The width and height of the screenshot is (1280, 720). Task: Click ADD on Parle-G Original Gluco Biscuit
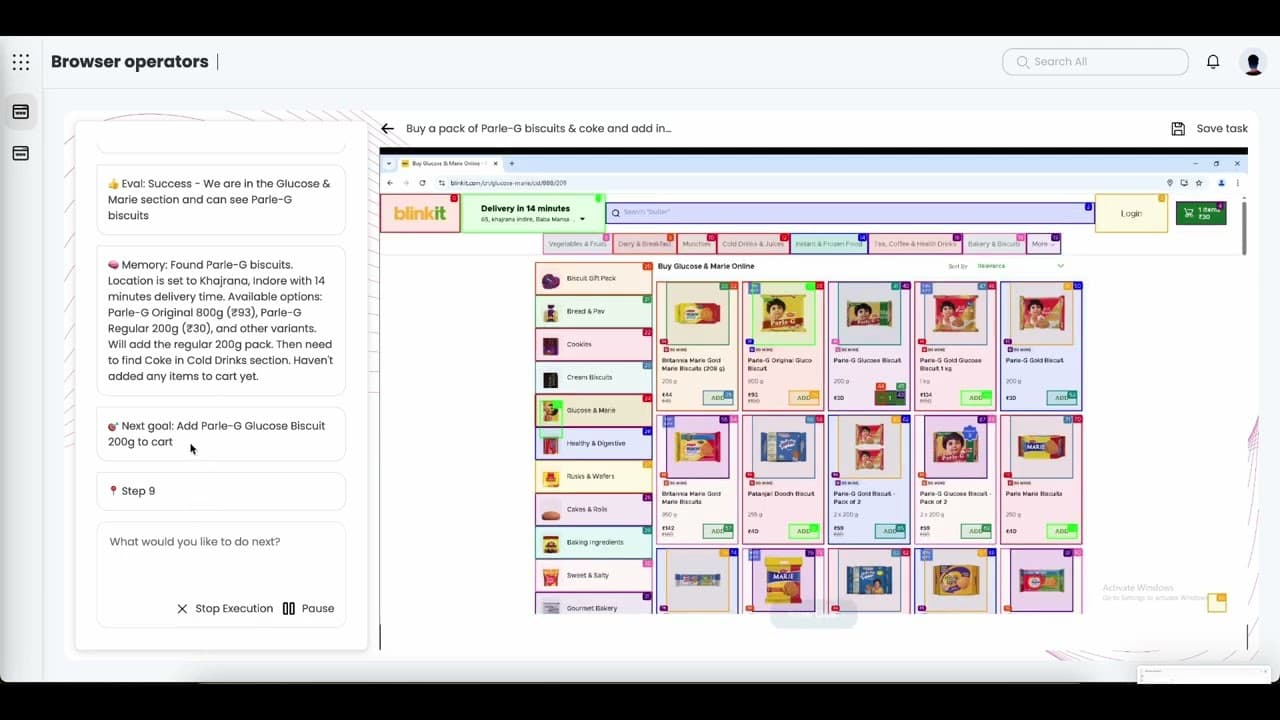click(x=804, y=397)
